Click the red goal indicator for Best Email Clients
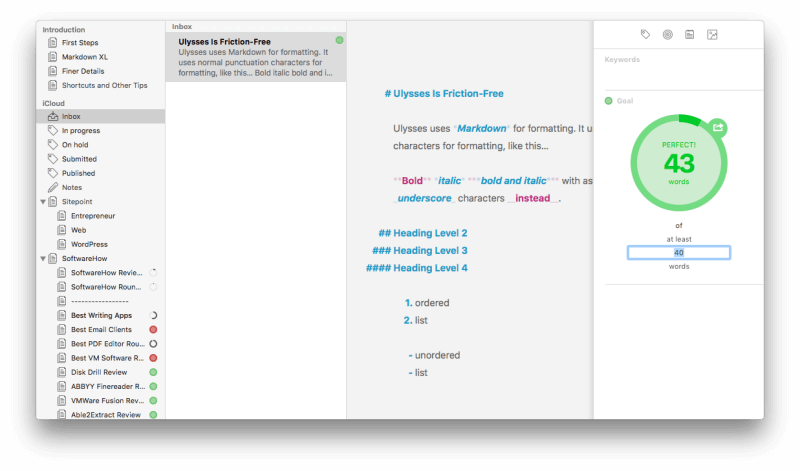The height and width of the screenshot is (471, 800). pyautogui.click(x=153, y=330)
